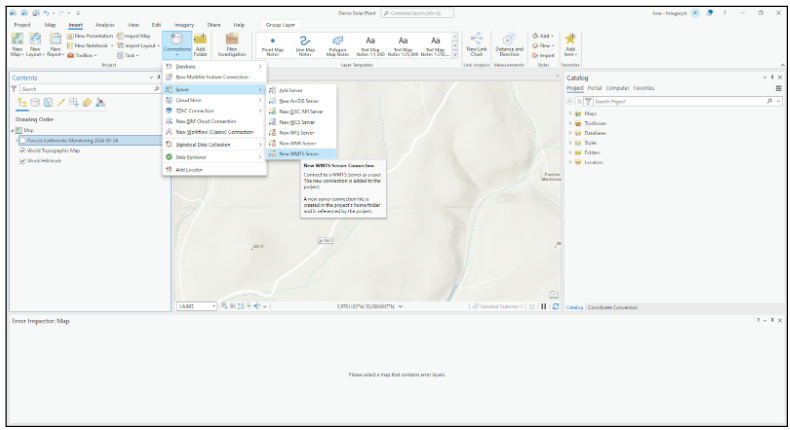Screen dimensions: 790x430
Task: Expand the Databases node in Catalog
Action: pos(570,133)
